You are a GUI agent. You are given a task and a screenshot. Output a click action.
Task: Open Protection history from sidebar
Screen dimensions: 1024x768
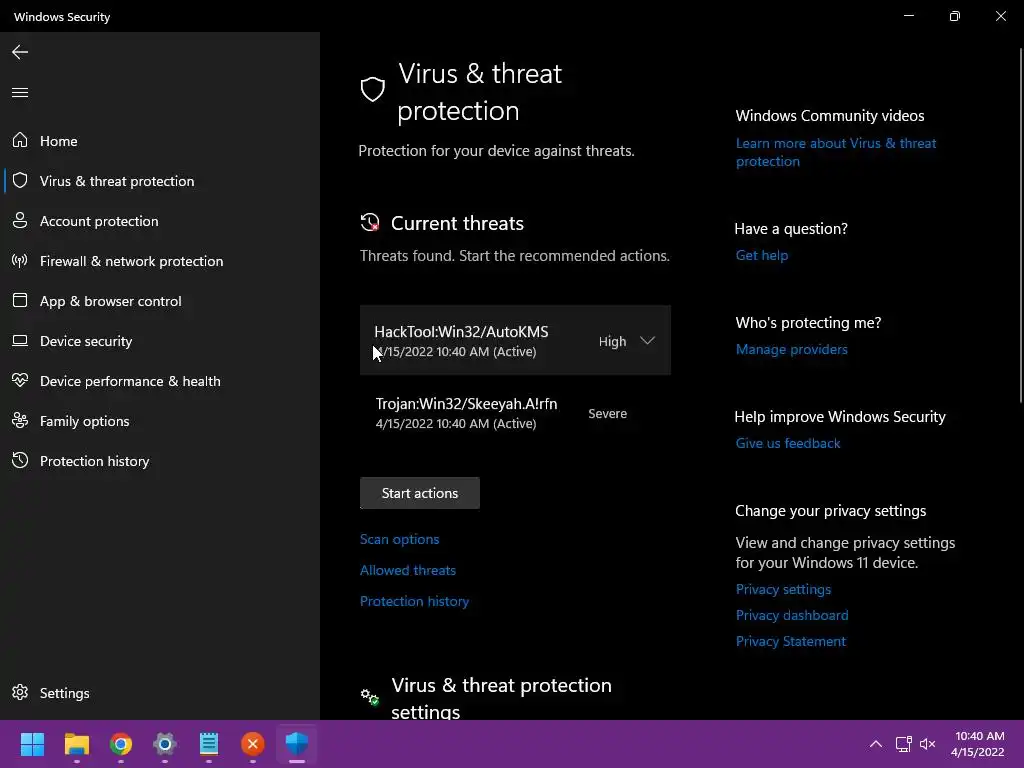pos(94,461)
